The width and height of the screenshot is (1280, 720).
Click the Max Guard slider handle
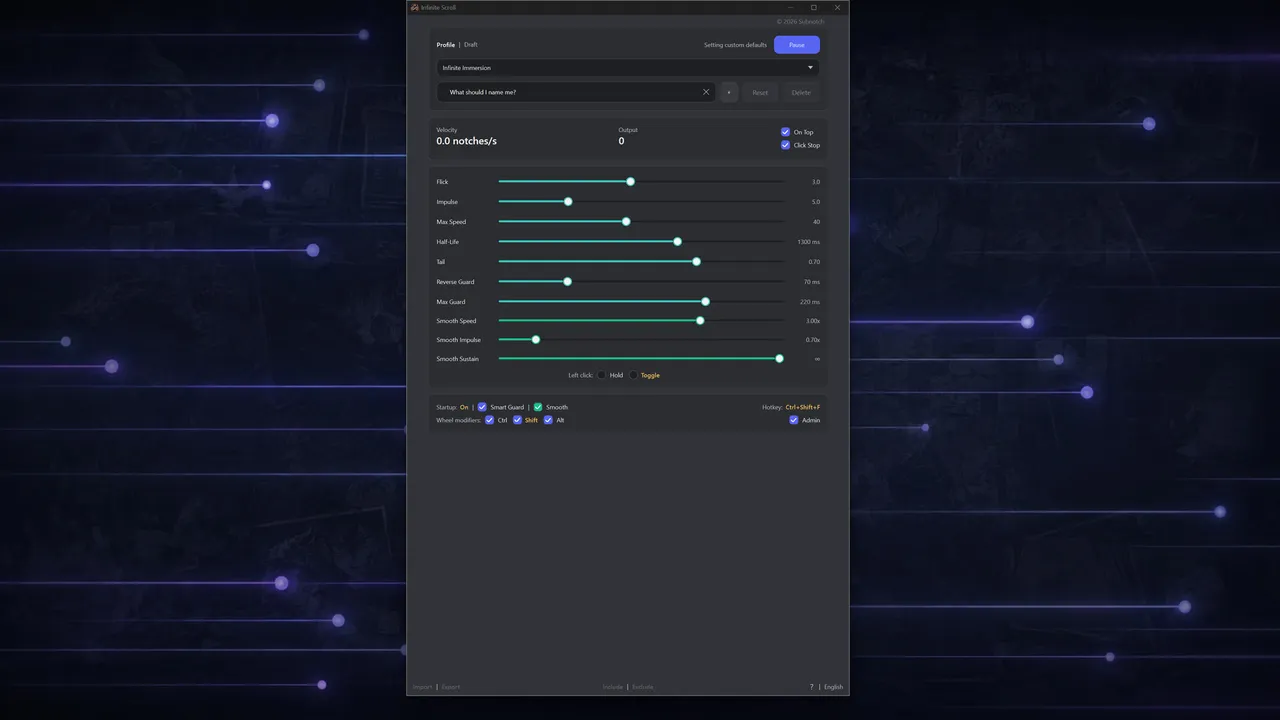[x=706, y=302]
